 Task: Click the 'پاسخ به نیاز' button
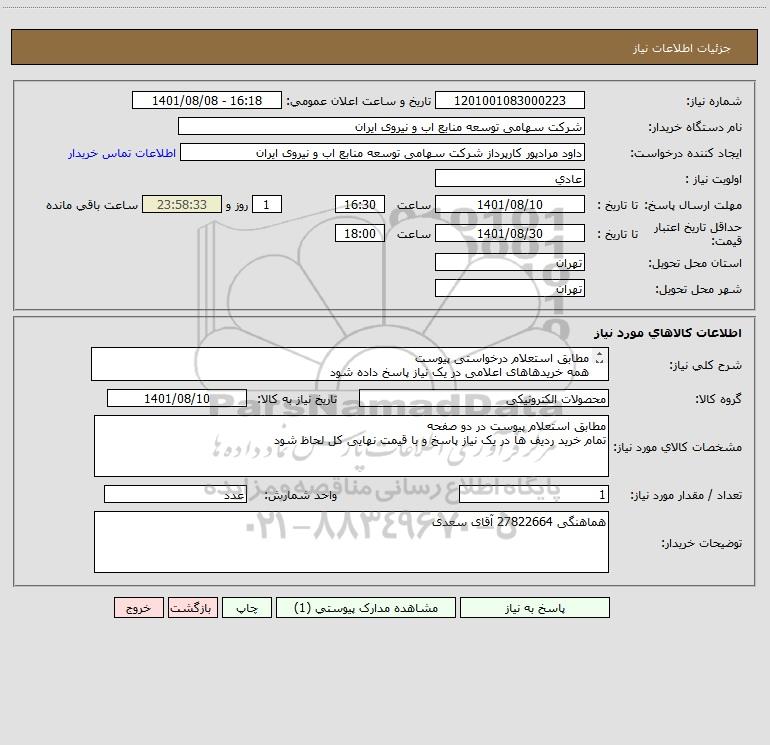tap(535, 607)
